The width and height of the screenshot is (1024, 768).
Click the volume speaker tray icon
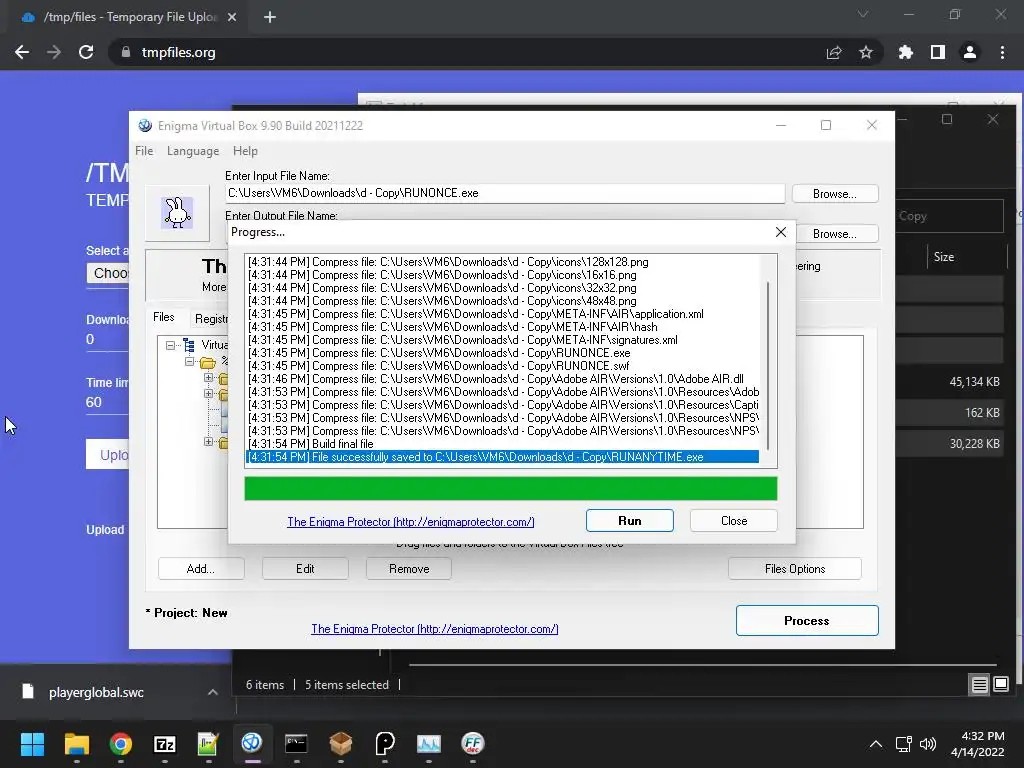point(927,744)
